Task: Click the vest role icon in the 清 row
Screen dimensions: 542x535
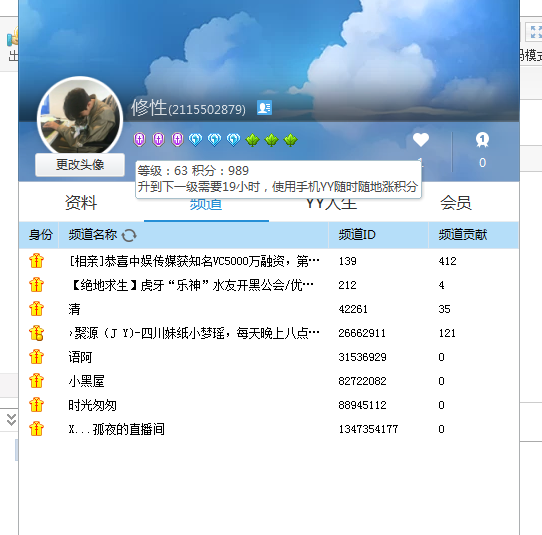Action: click(36, 309)
